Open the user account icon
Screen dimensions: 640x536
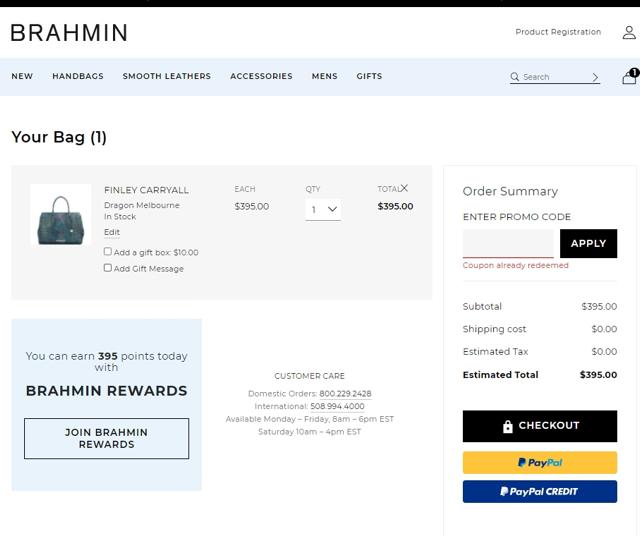tap(629, 32)
